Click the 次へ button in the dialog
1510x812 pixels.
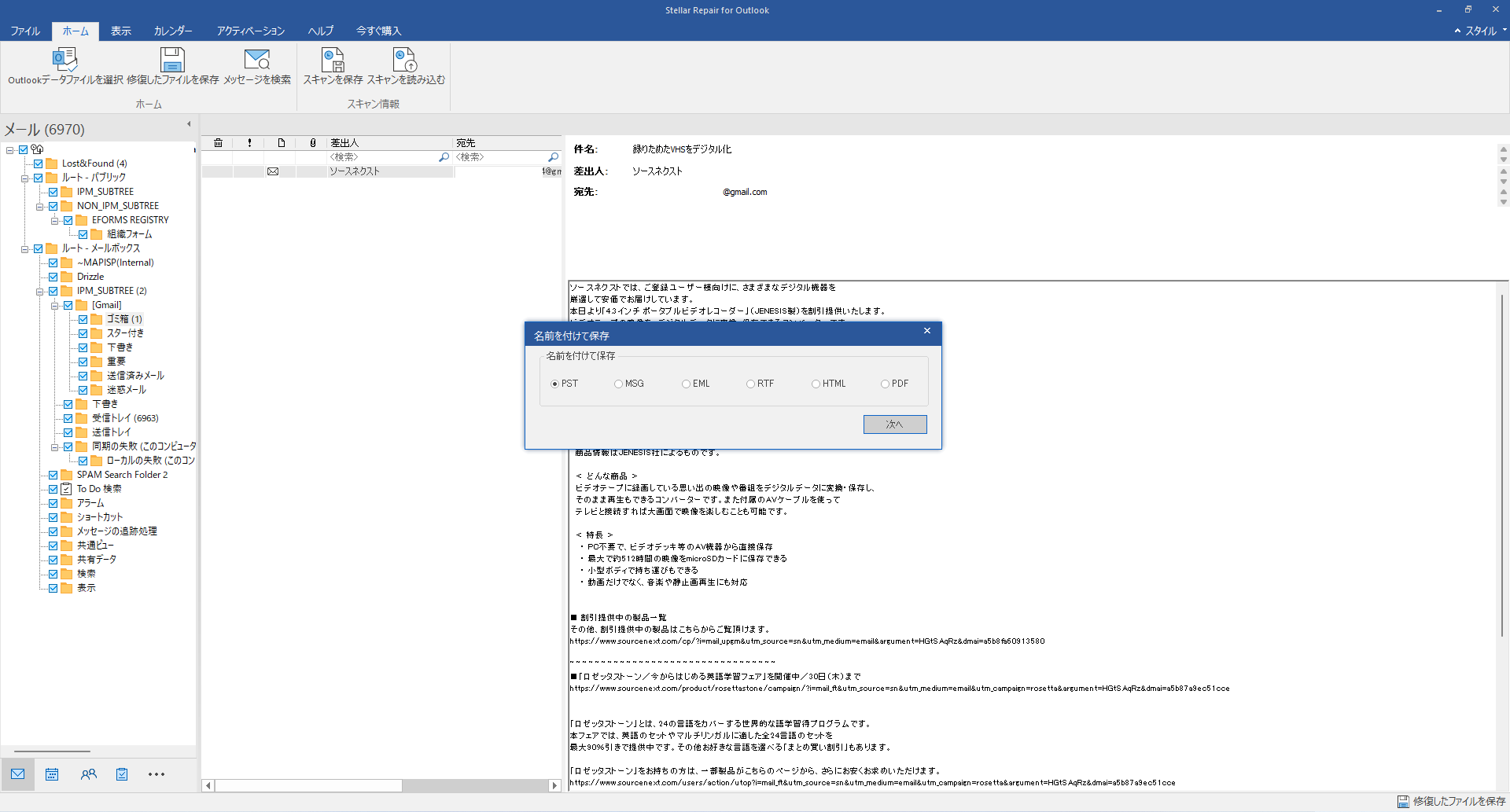tap(894, 424)
